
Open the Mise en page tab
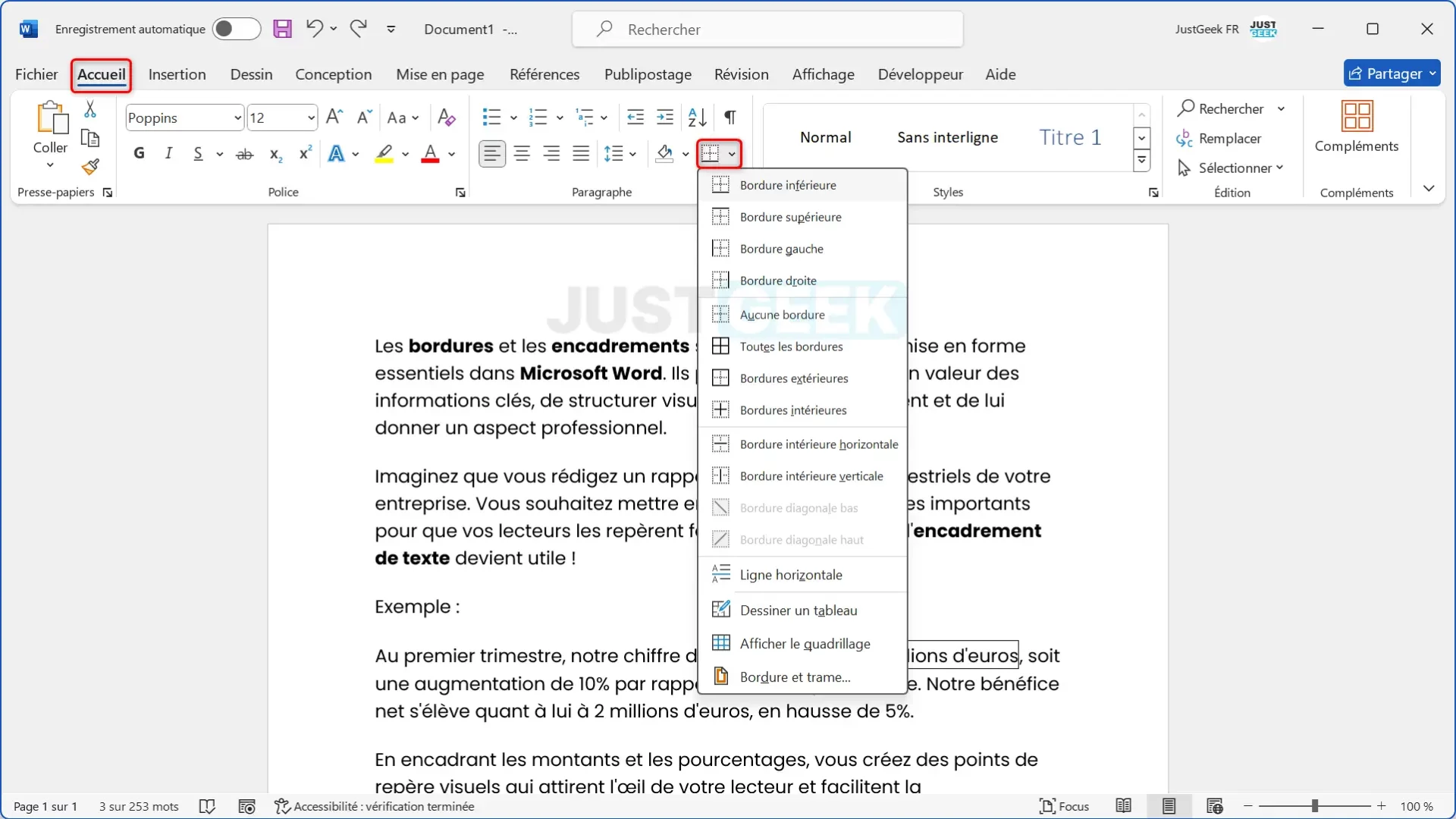coord(440,74)
